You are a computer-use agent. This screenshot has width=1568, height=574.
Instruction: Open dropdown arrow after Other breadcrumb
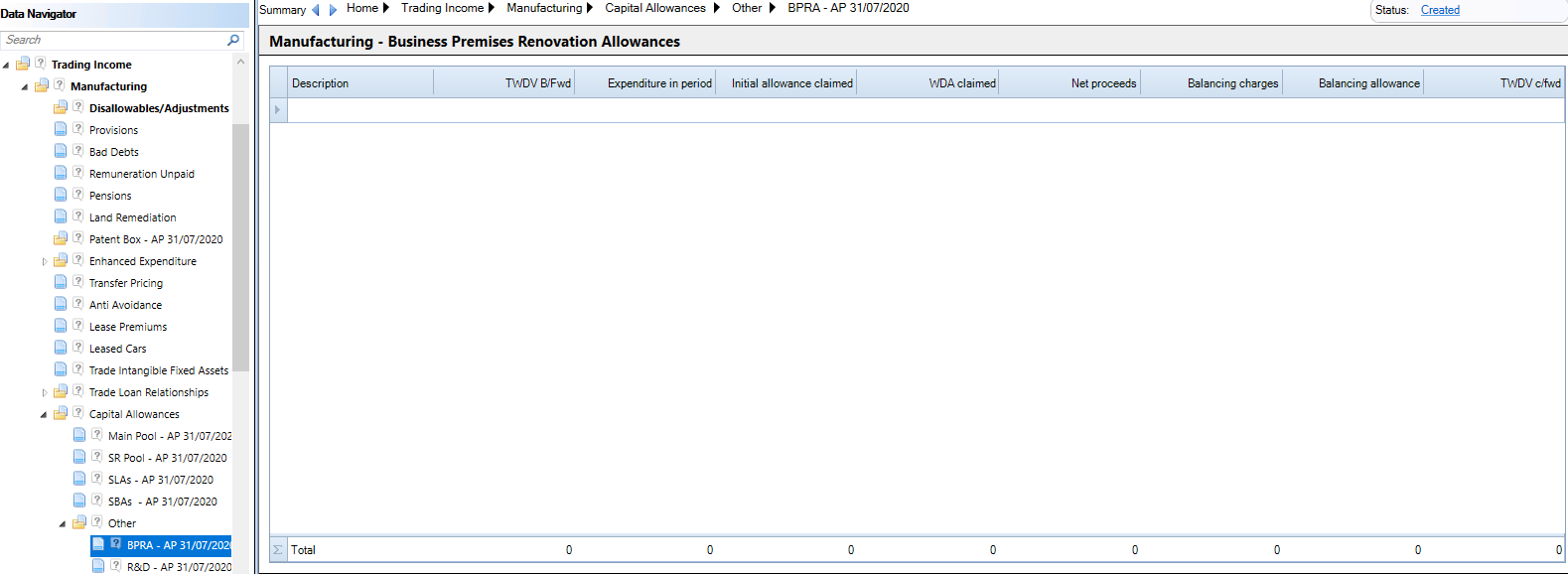click(772, 8)
